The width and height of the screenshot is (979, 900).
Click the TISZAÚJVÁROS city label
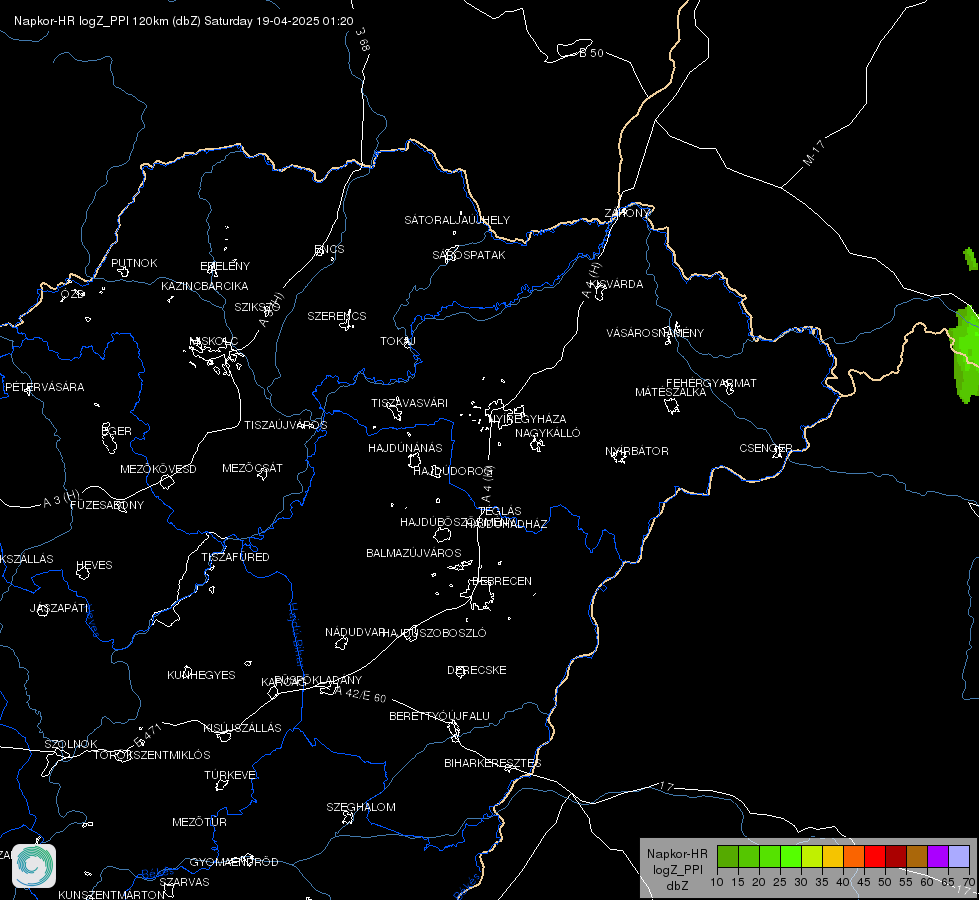[x=286, y=425]
